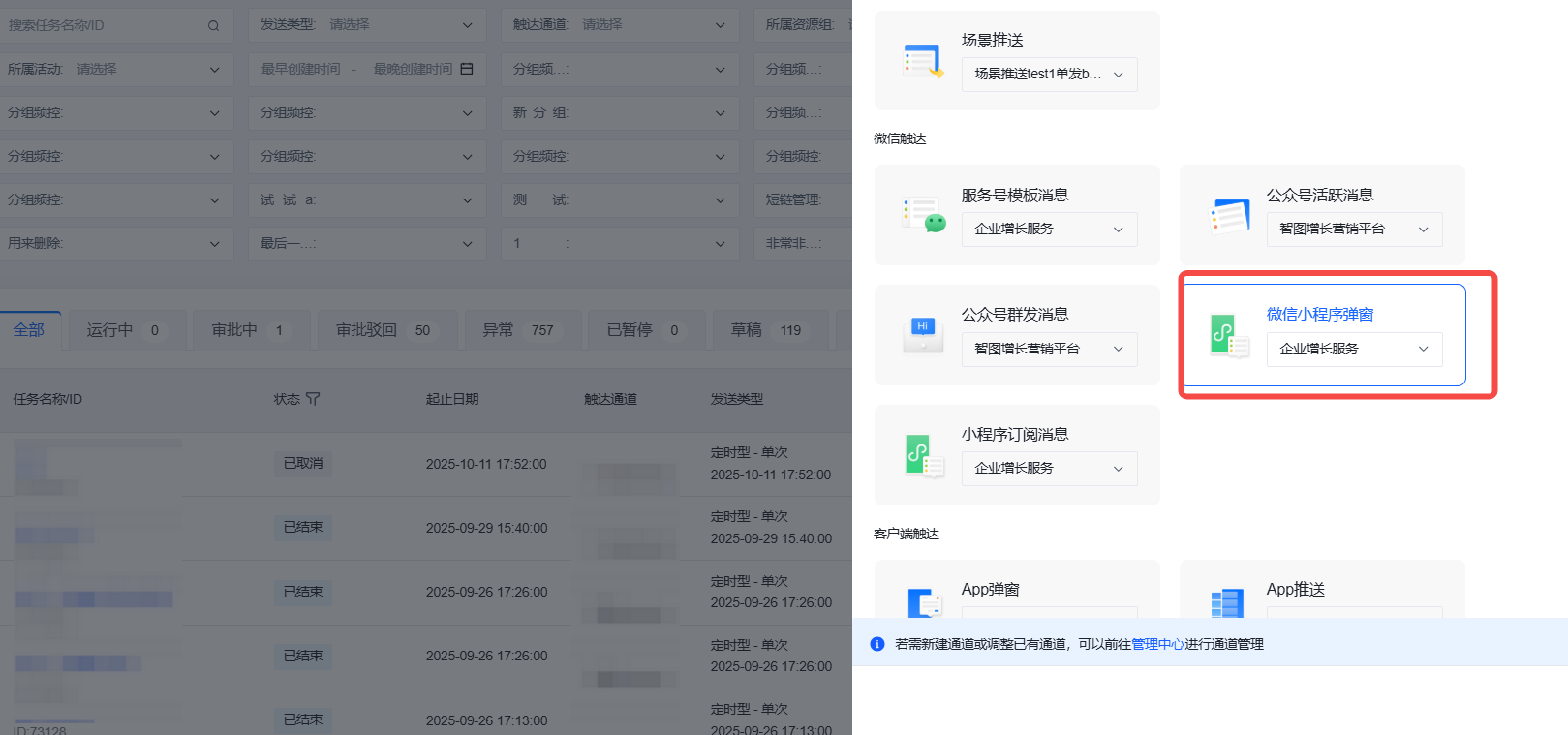Open the 场景推送test1单发b… dropdown
Image resolution: width=1568 pixels, height=735 pixels.
pyautogui.click(x=1049, y=75)
